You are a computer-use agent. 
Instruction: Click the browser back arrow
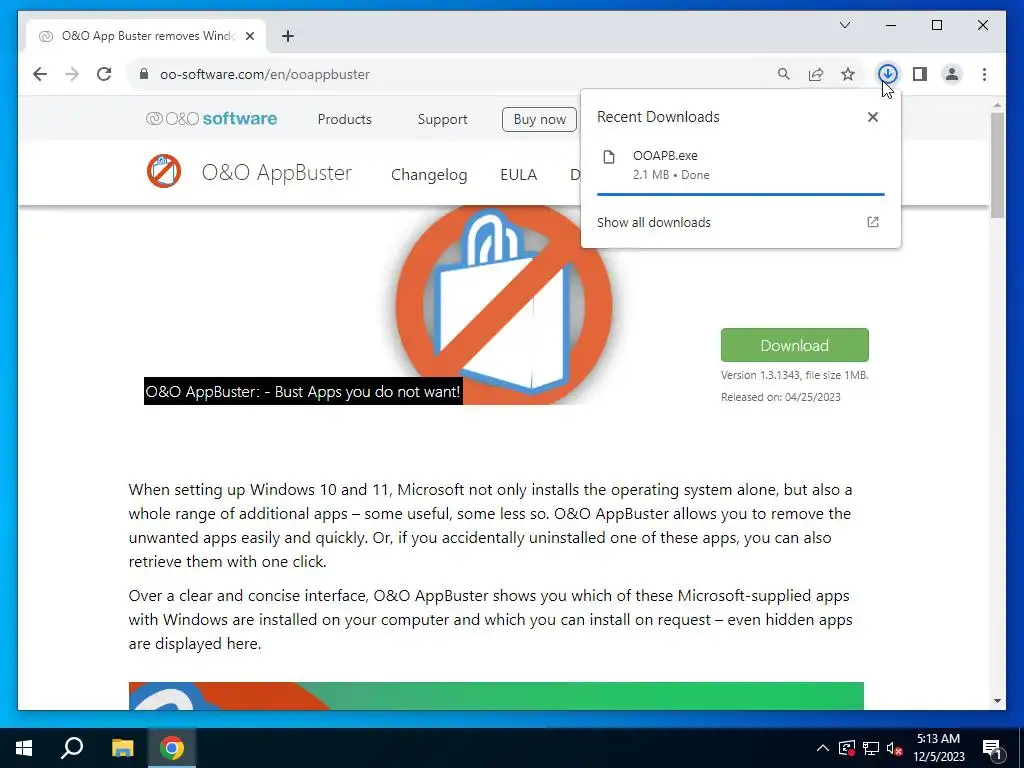(x=40, y=74)
